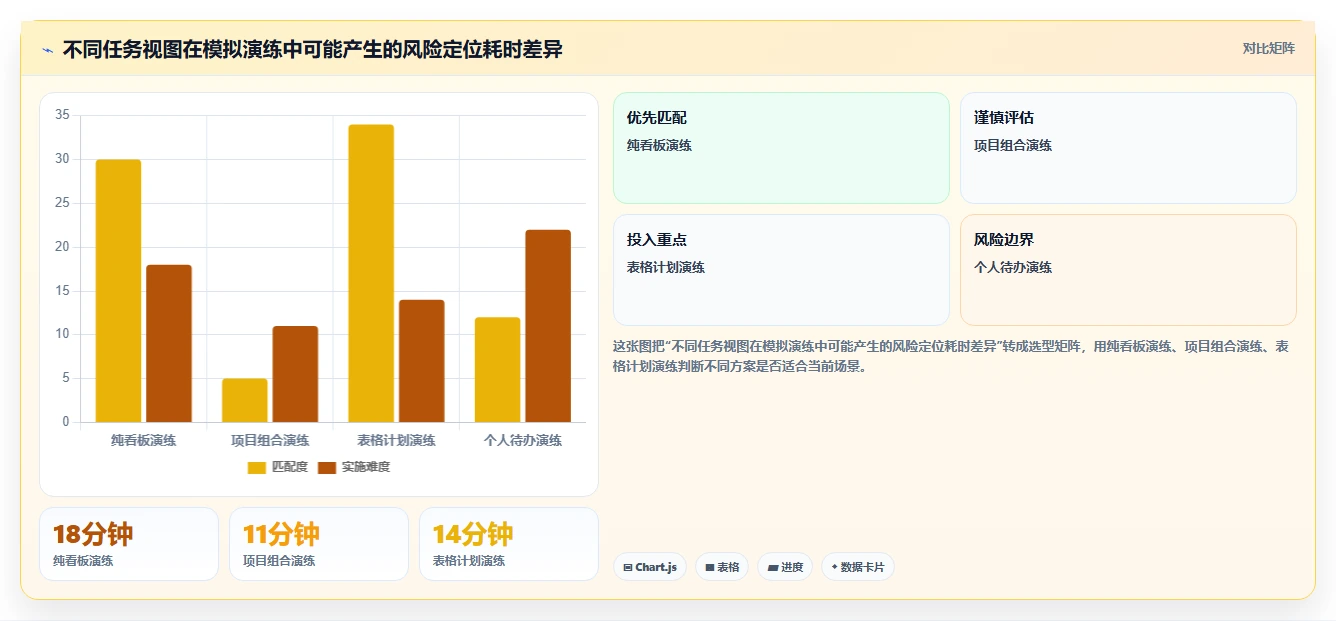Toggle the 实施难度 brown legend swatch
The width and height of the screenshot is (1336, 621).
pyautogui.click(x=327, y=467)
